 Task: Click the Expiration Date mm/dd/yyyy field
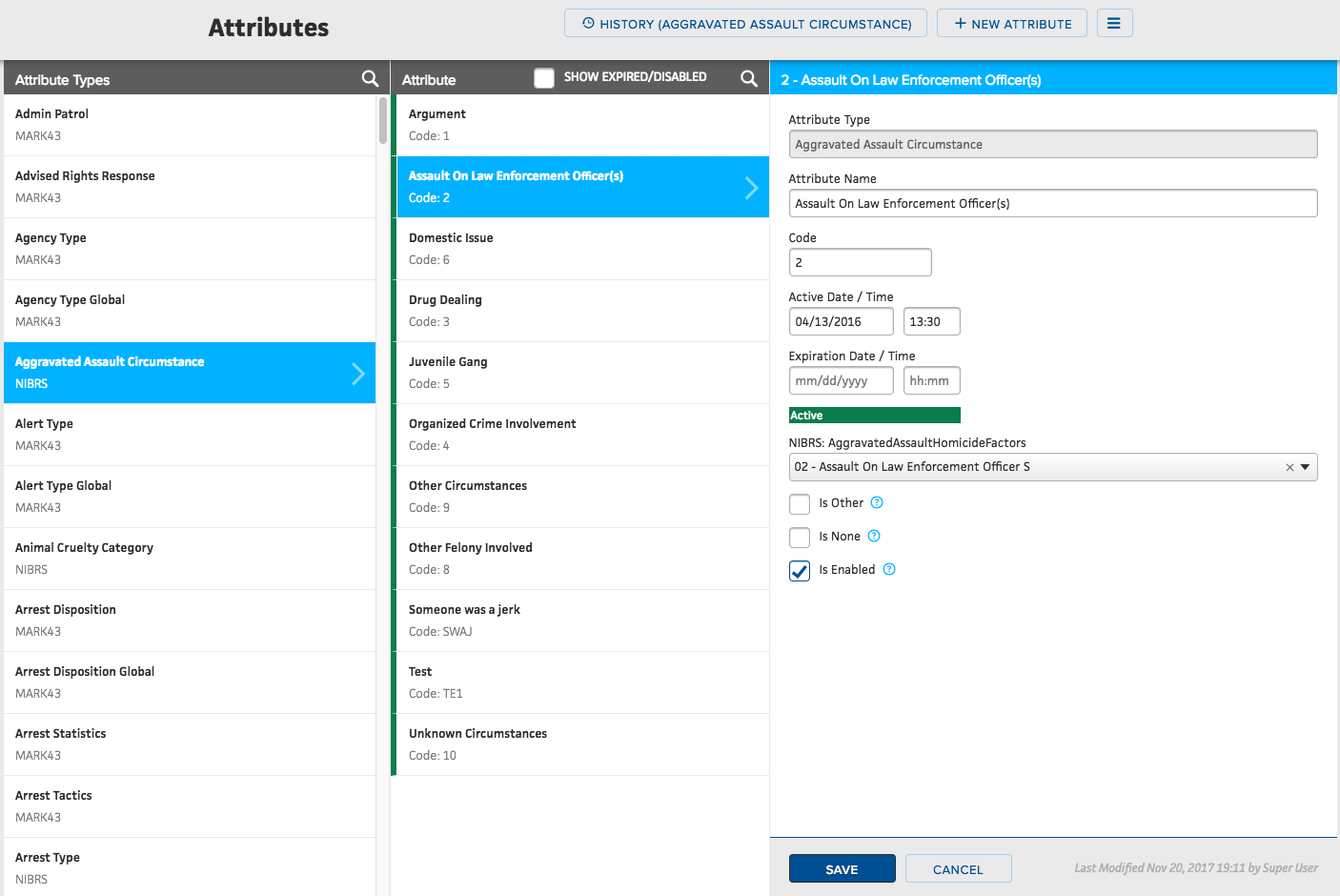(x=841, y=379)
